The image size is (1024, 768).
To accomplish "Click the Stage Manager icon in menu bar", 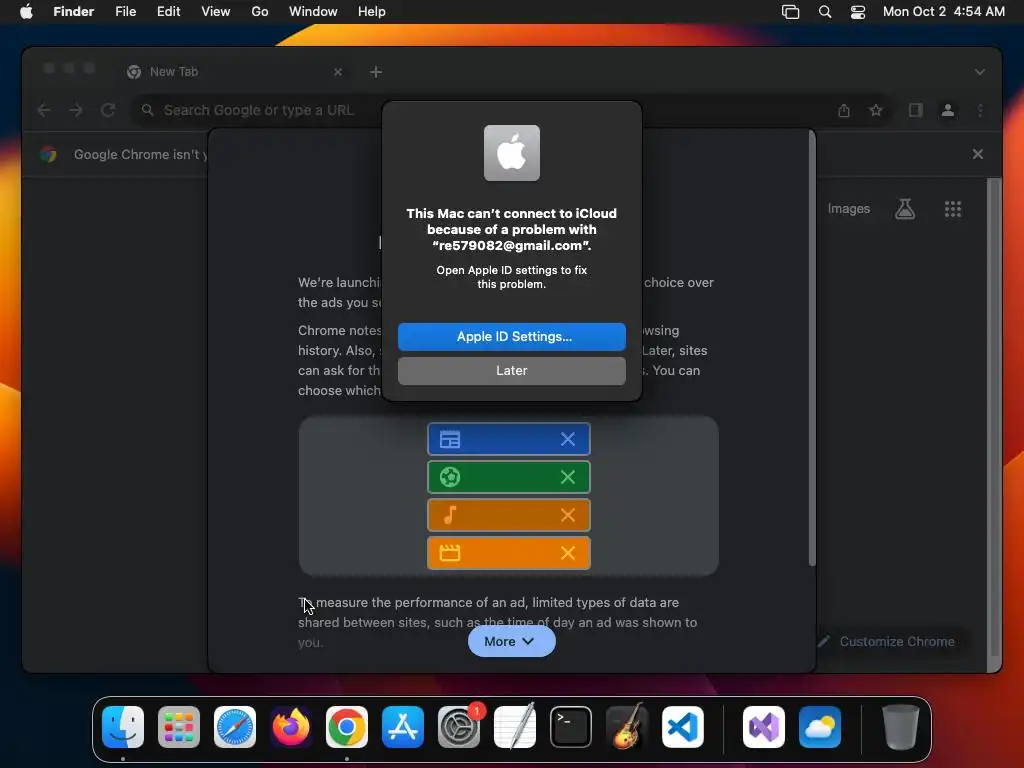I will point(790,12).
